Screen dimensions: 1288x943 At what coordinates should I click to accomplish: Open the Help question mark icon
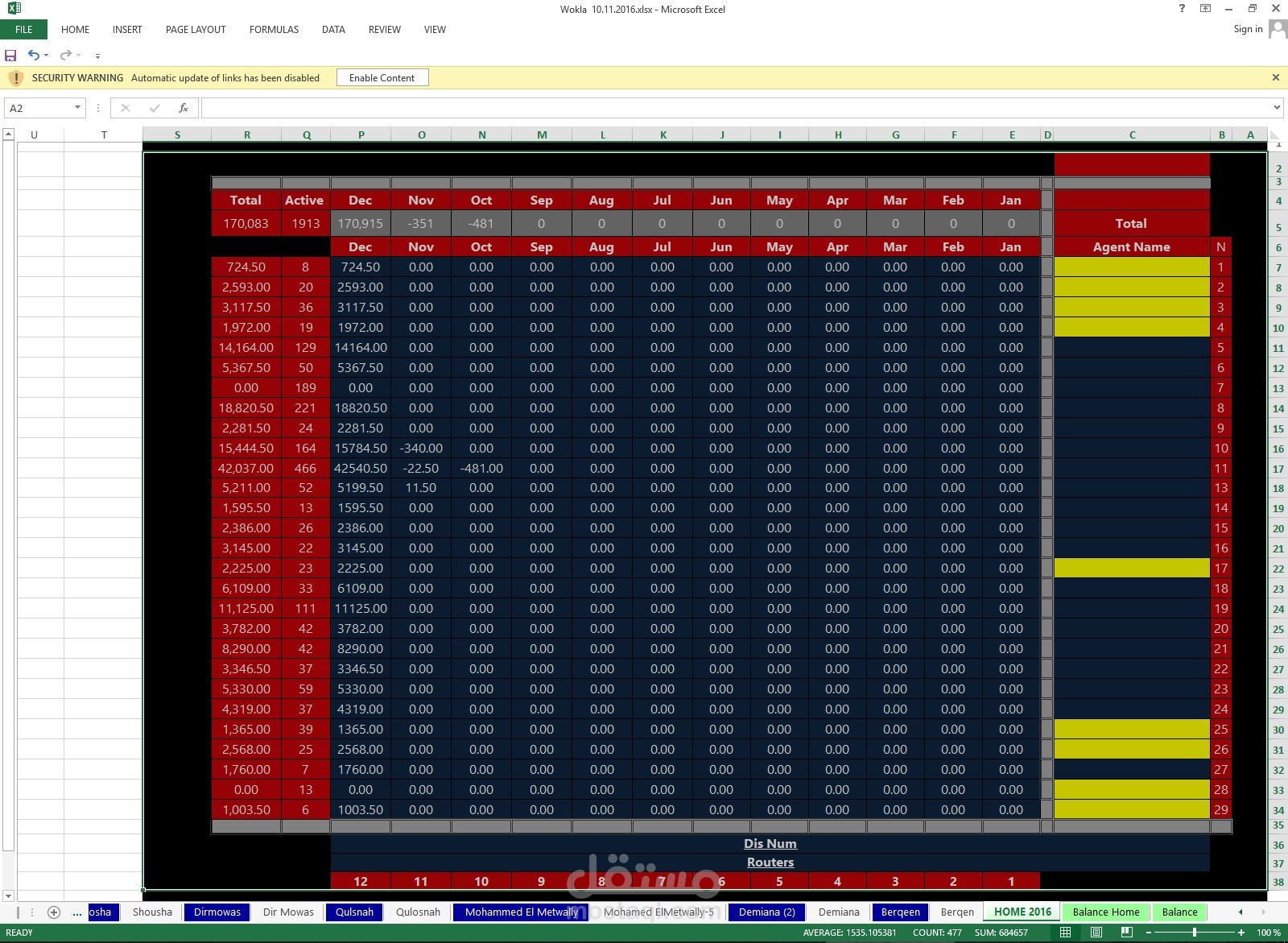[x=1182, y=9]
